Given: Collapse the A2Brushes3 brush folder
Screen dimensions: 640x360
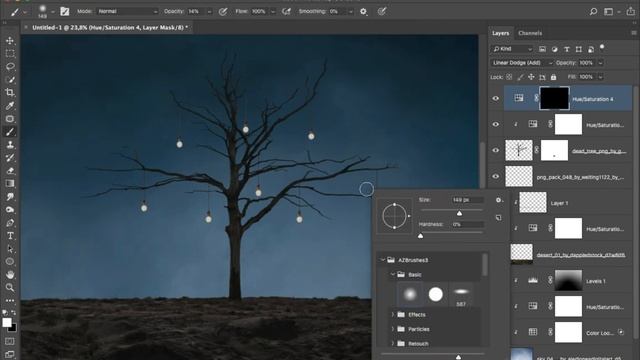Looking at the screenshot, I should click(382, 260).
